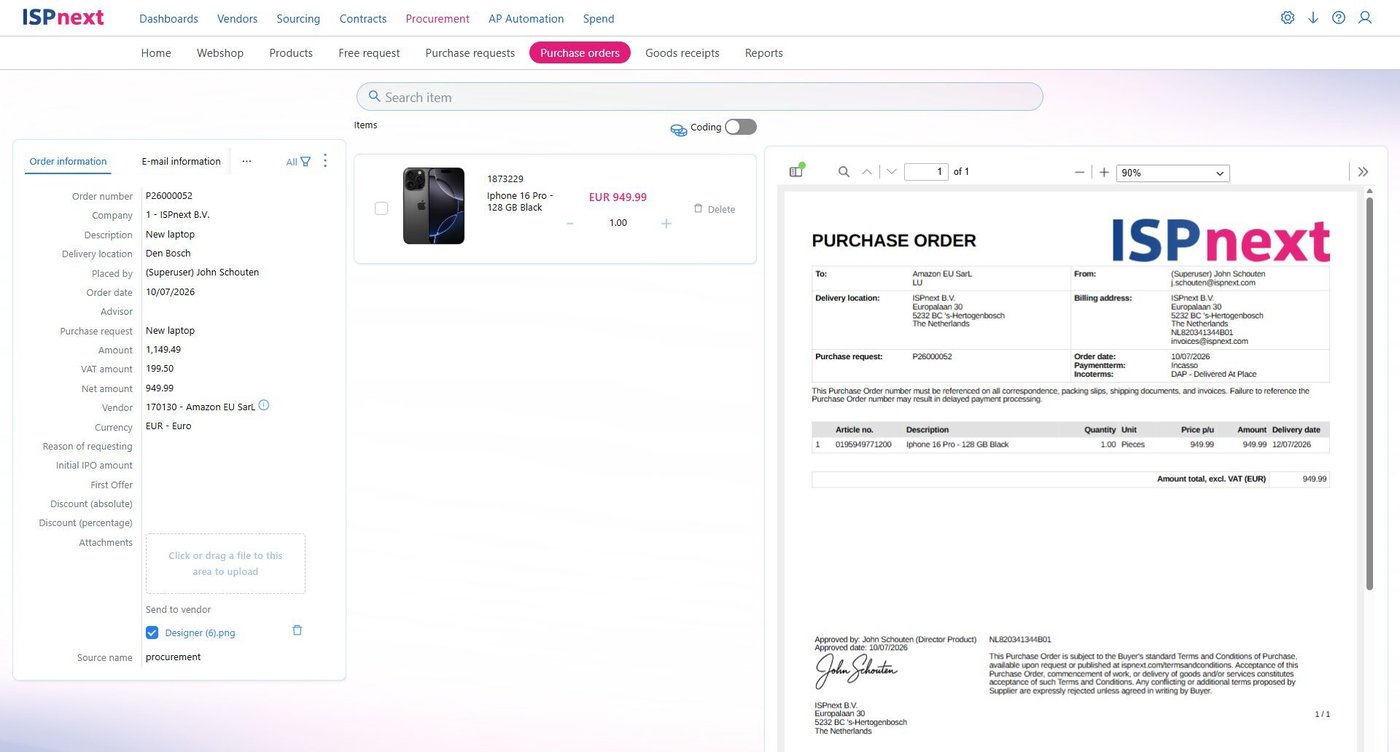
Task: Click the EUR 949.99 item price
Action: [x=618, y=197]
